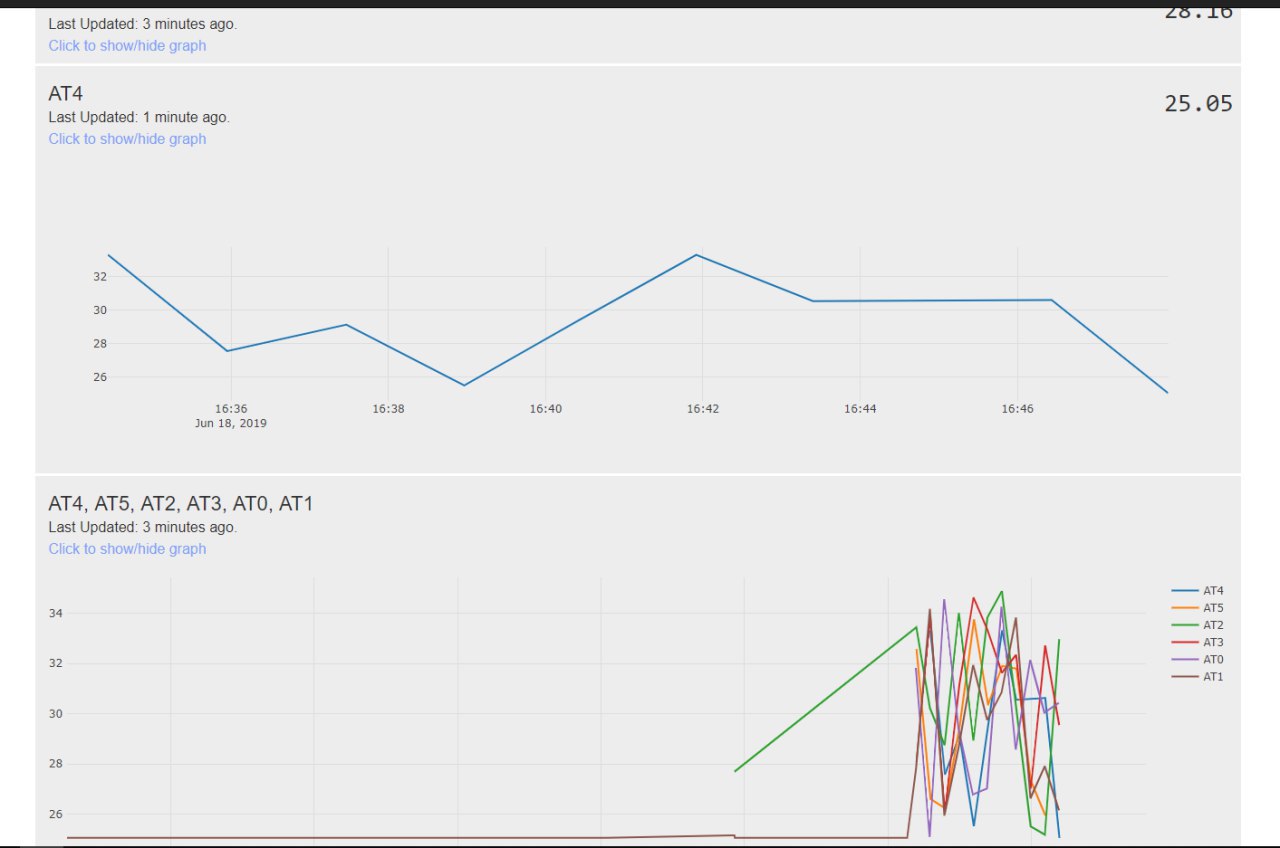
Task: Click show/hide graph link above AT4 panel
Action: pyautogui.click(x=127, y=46)
